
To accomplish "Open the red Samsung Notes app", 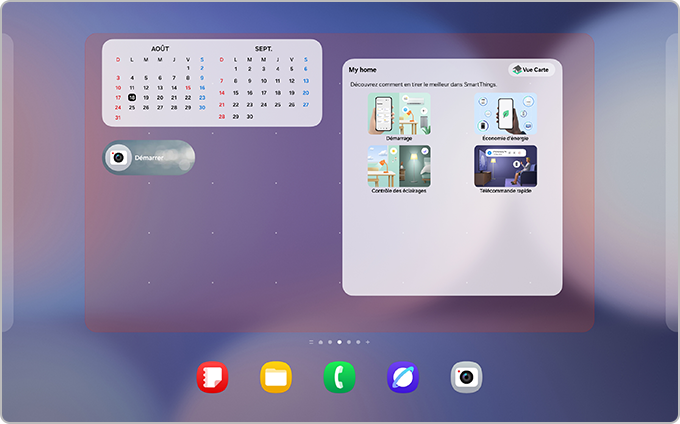I will [213, 376].
